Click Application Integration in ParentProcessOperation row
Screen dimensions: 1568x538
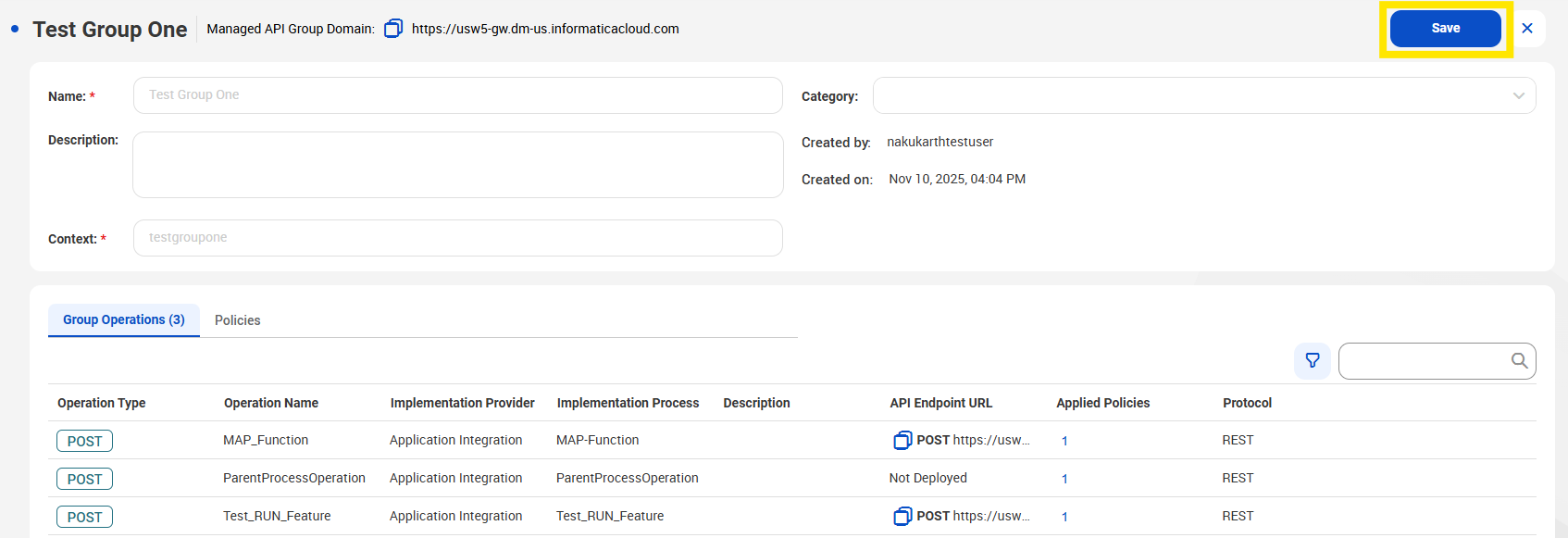pyautogui.click(x=456, y=478)
